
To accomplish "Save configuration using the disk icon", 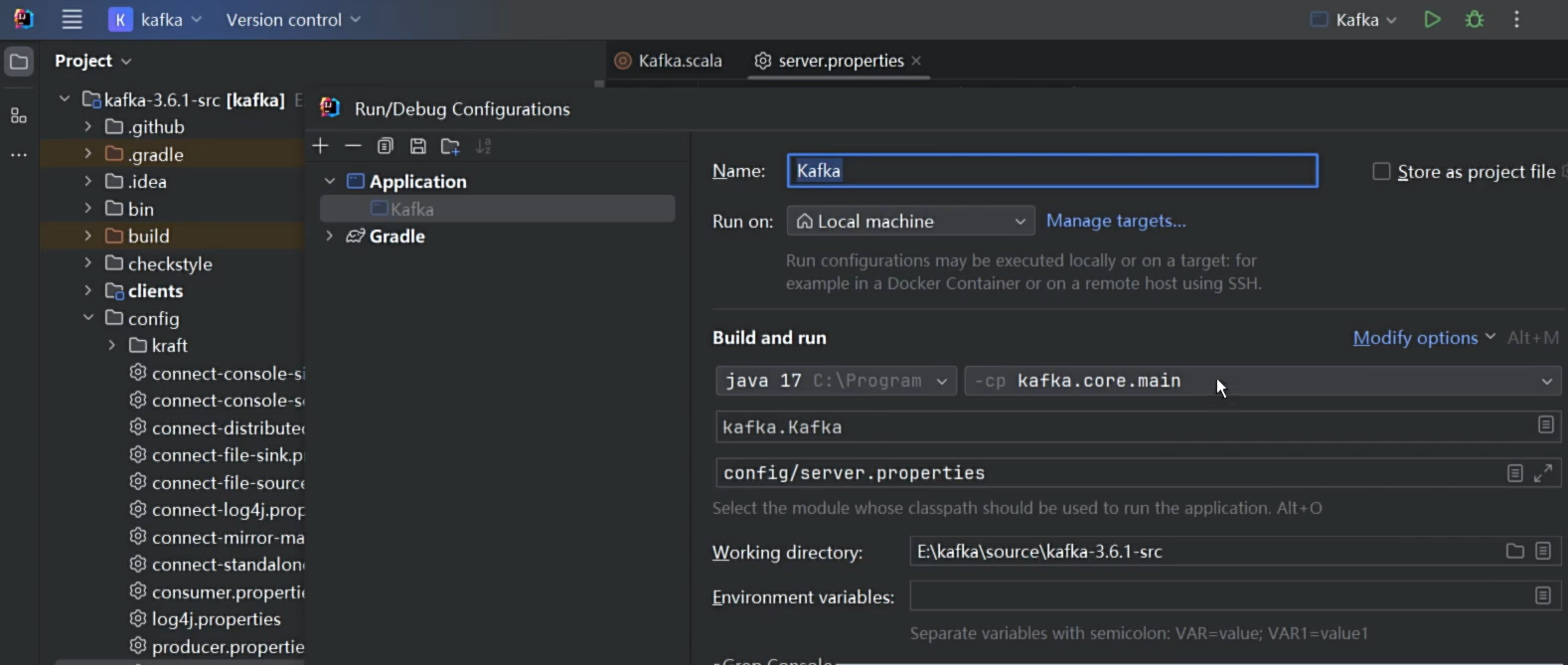I will [x=418, y=146].
